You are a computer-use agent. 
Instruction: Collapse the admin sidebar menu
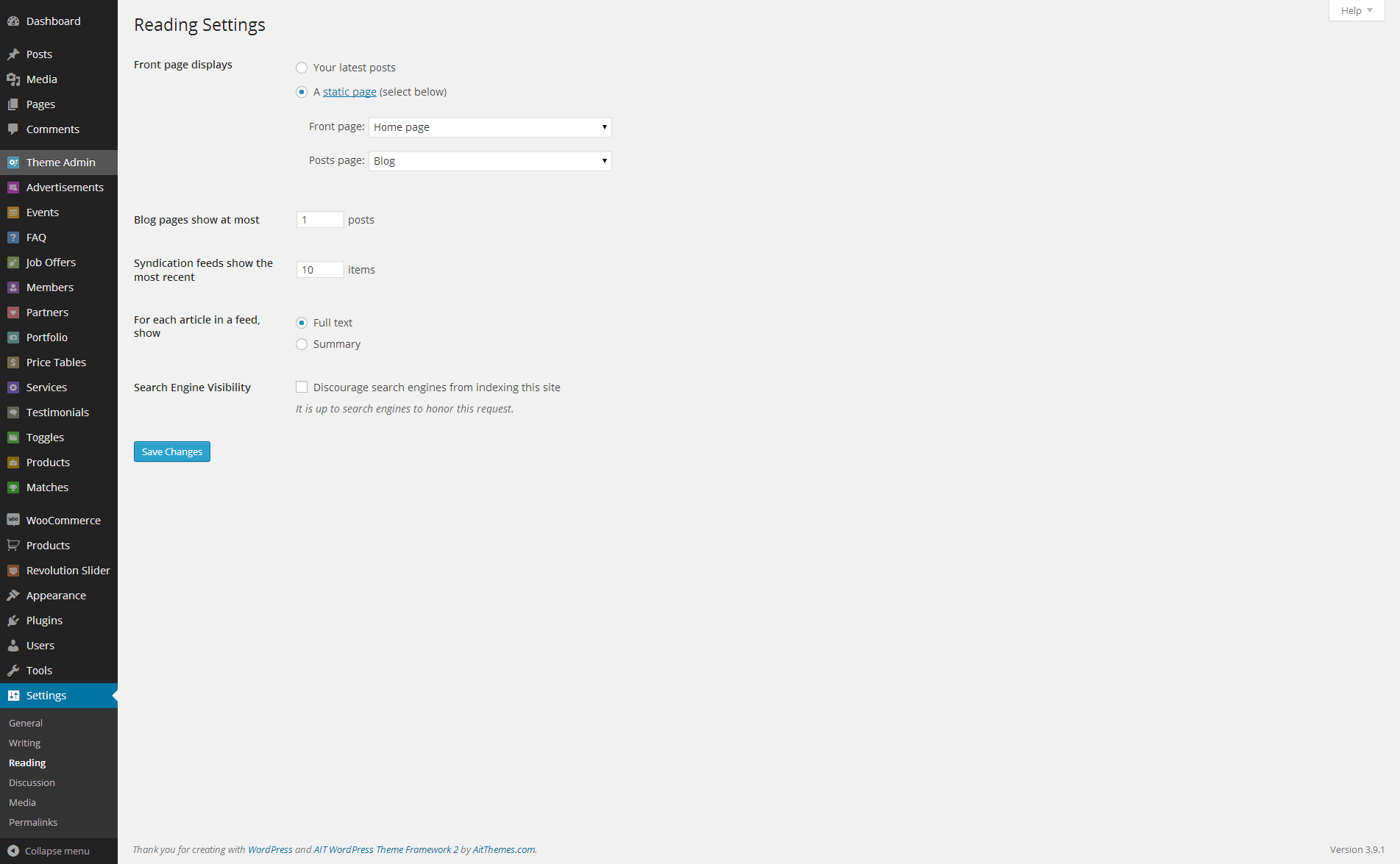49,851
